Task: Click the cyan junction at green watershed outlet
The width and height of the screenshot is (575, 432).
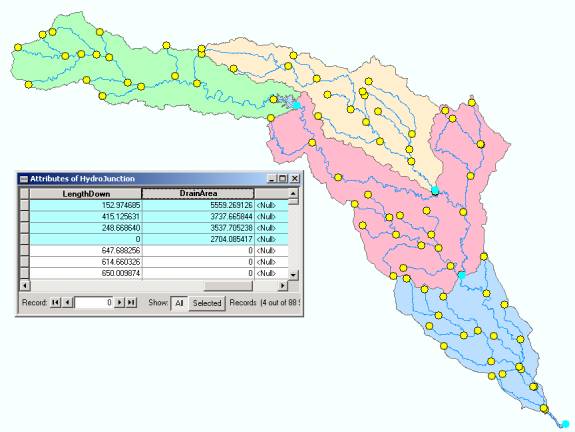Action: (x=297, y=105)
